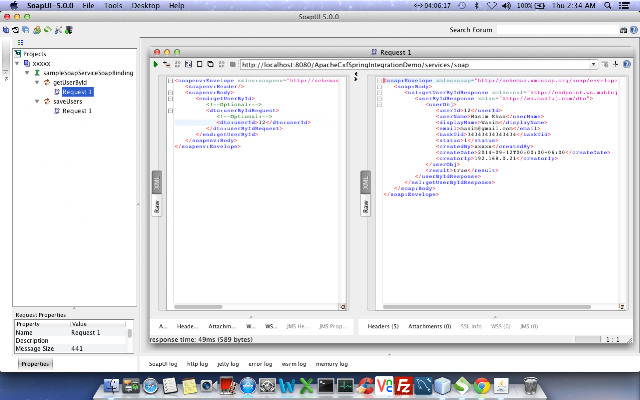This screenshot has width=640, height=400.
Task: Click new project icon in main toolbar
Action: (6, 30)
